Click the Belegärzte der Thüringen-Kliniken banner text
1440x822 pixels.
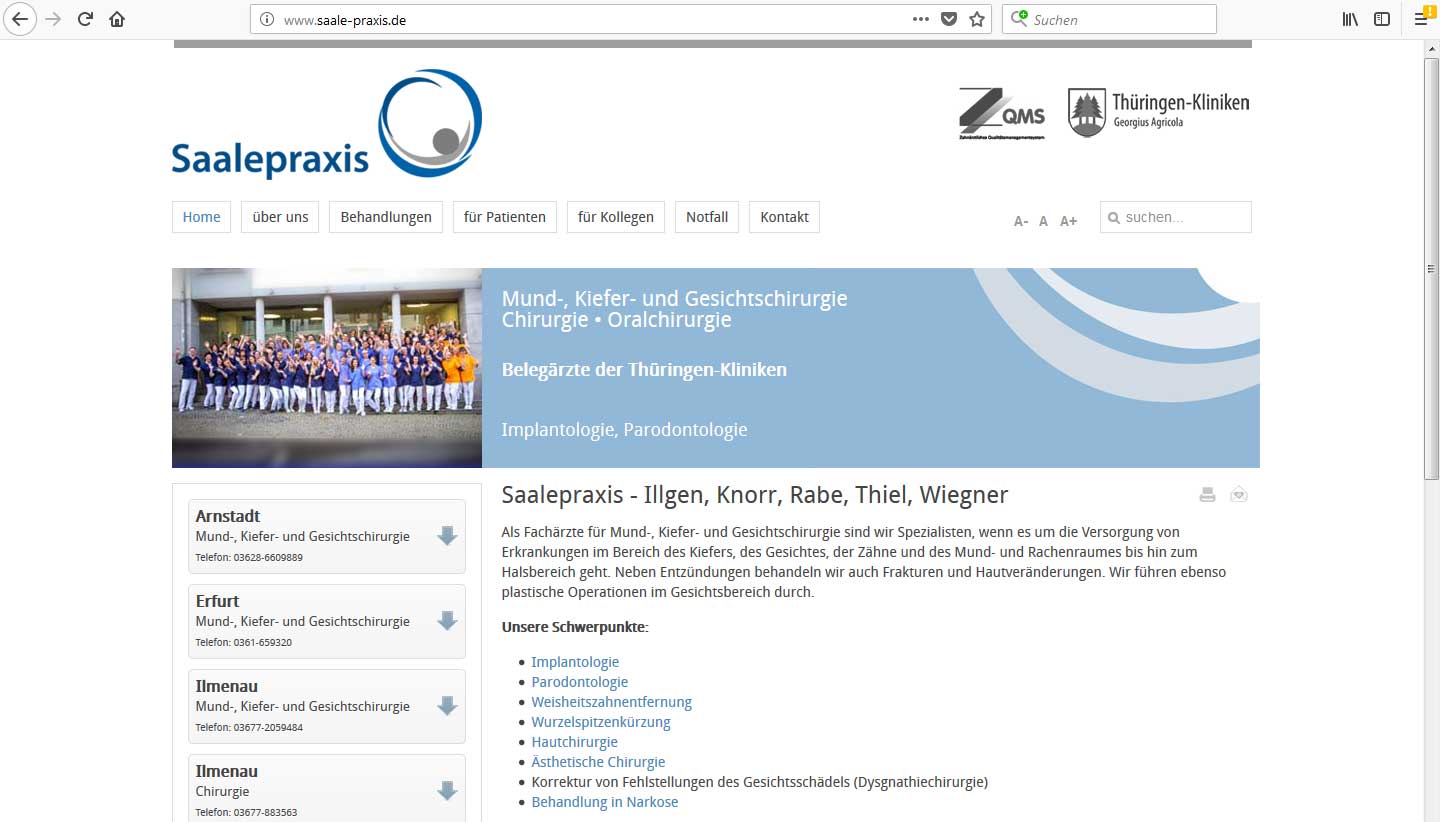644,370
